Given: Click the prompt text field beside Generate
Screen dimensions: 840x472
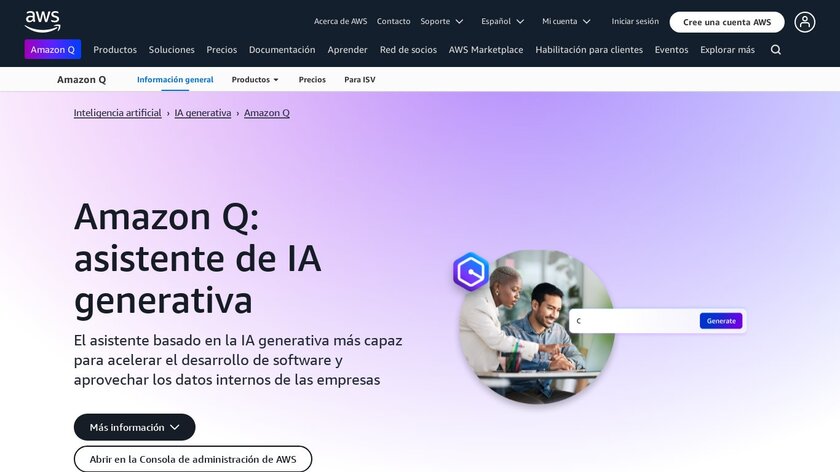Looking at the screenshot, I should point(634,321).
